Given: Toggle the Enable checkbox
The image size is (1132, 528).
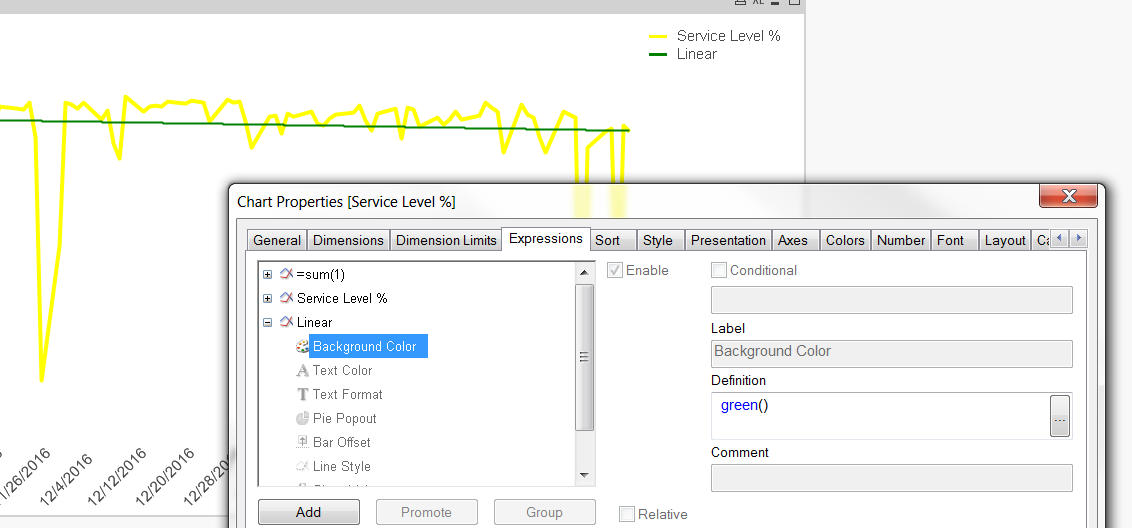Looking at the screenshot, I should (x=614, y=270).
